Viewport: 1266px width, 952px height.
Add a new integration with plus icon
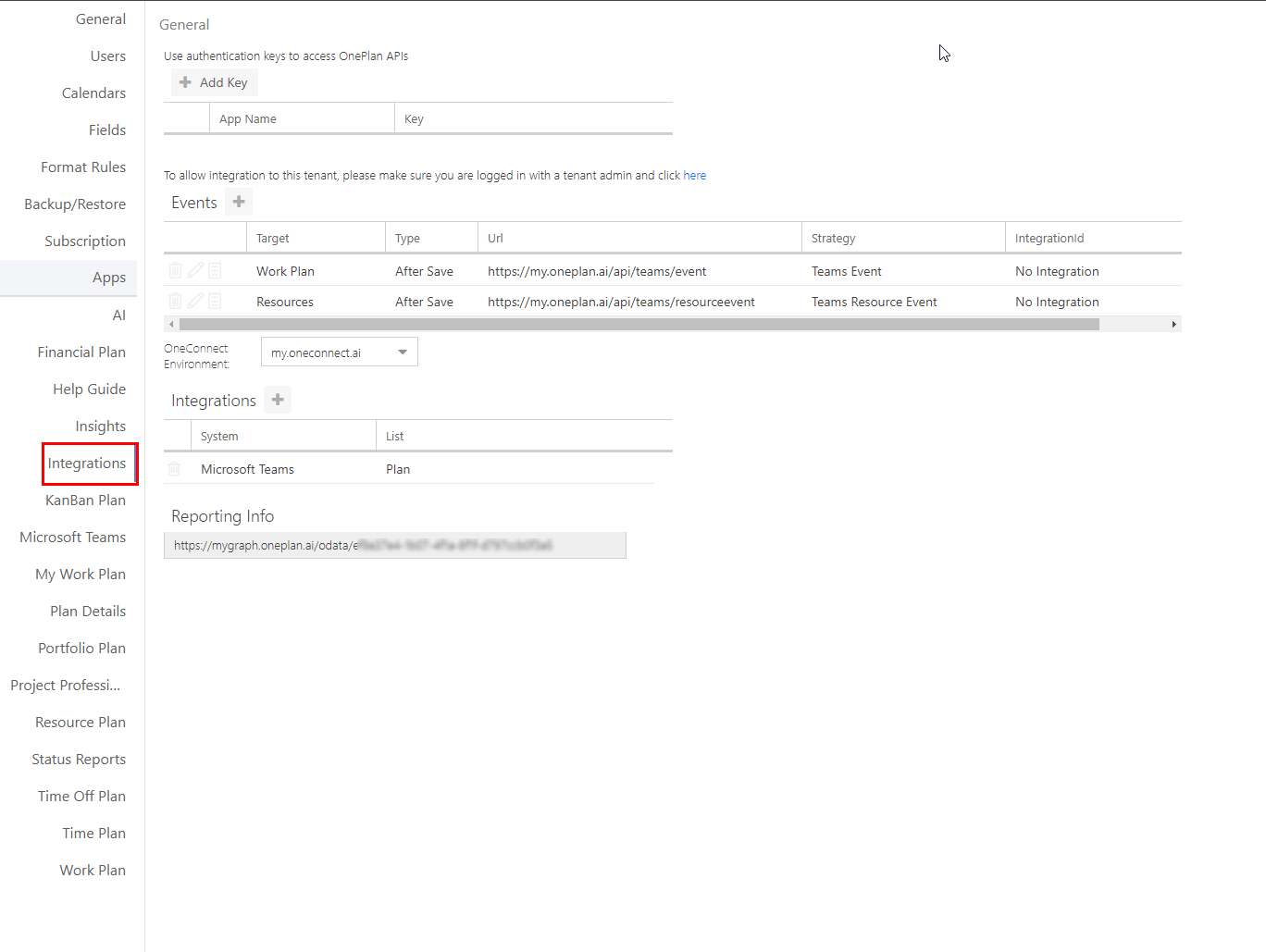coord(278,400)
